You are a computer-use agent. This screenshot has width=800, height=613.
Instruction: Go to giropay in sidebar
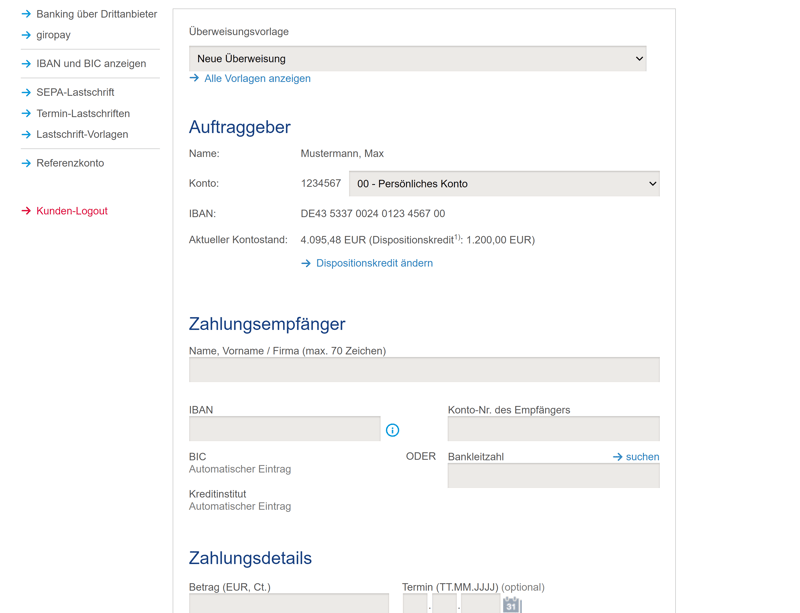pos(53,35)
